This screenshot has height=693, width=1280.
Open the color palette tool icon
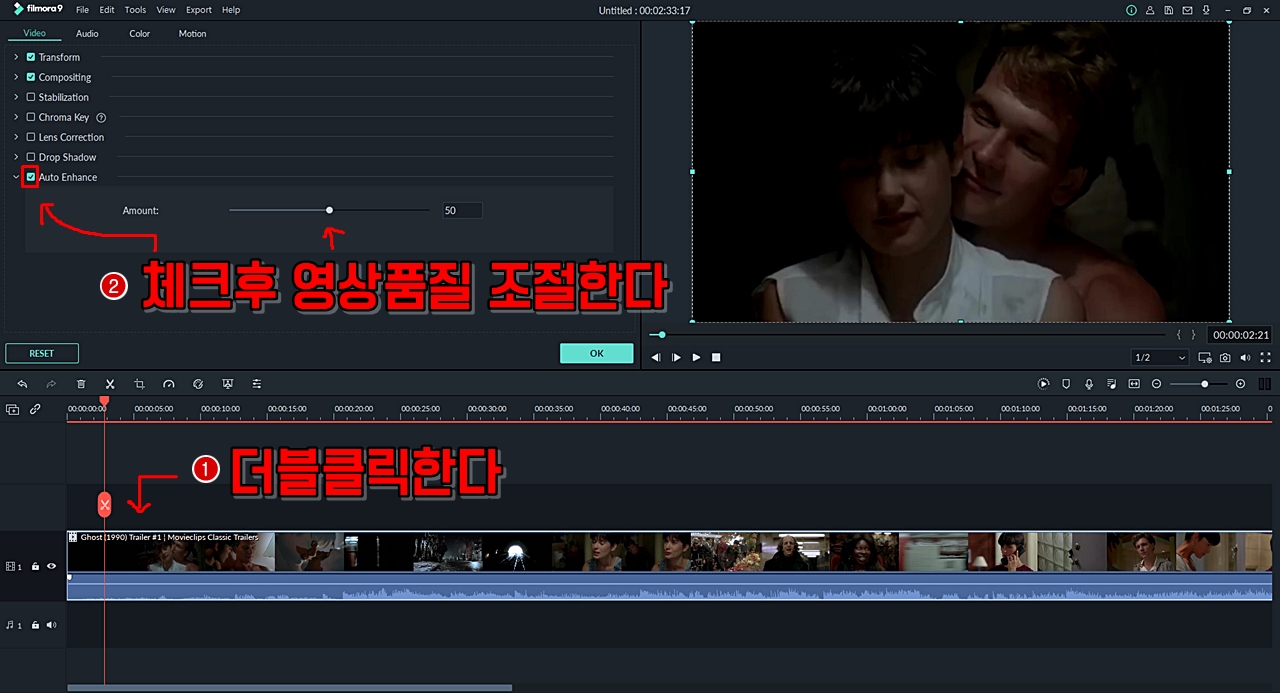(x=198, y=384)
